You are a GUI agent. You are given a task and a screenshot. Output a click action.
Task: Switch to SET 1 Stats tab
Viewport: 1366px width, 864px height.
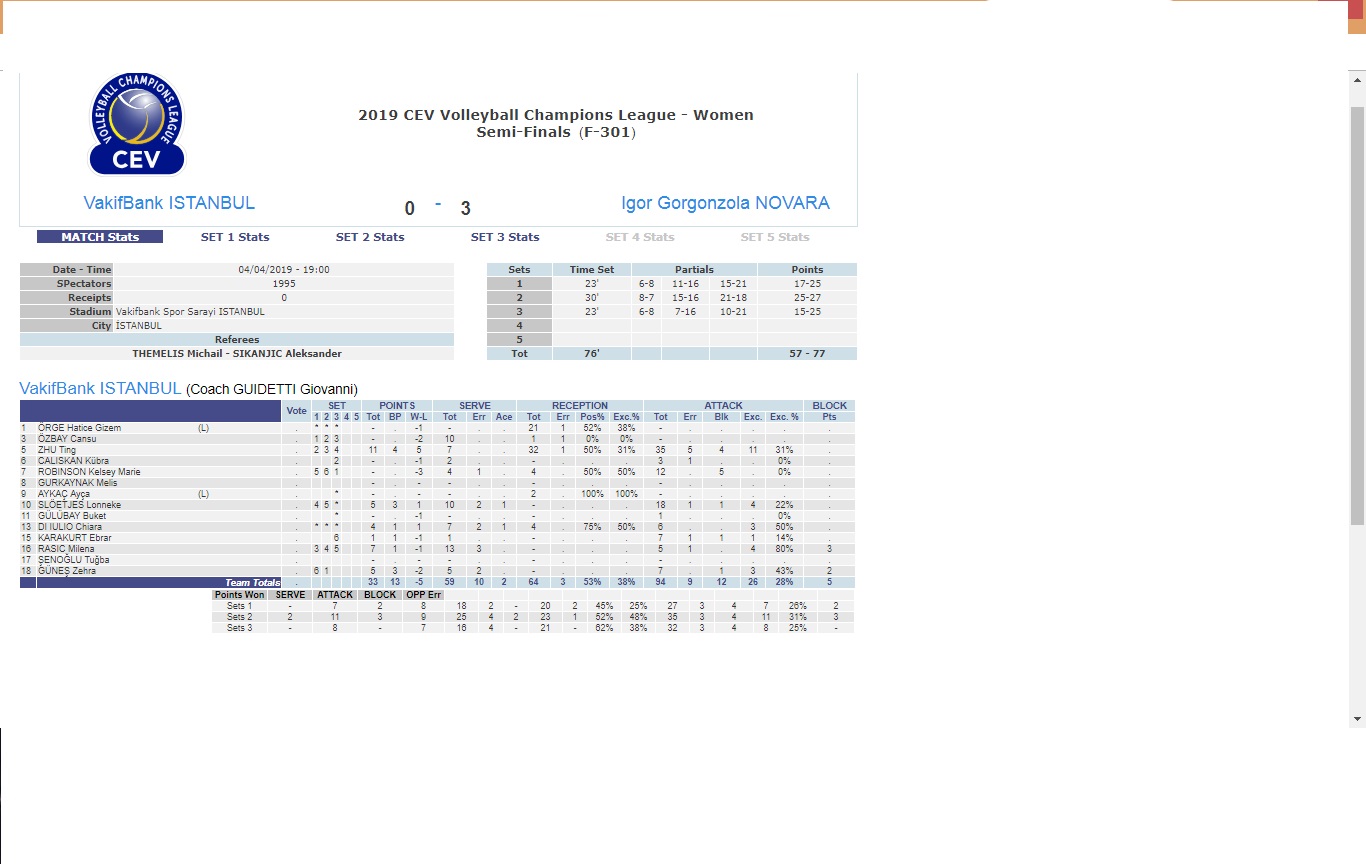click(x=235, y=237)
